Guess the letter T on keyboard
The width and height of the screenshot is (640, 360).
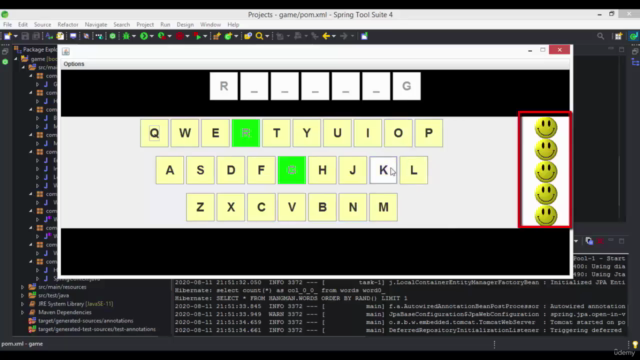click(276, 133)
